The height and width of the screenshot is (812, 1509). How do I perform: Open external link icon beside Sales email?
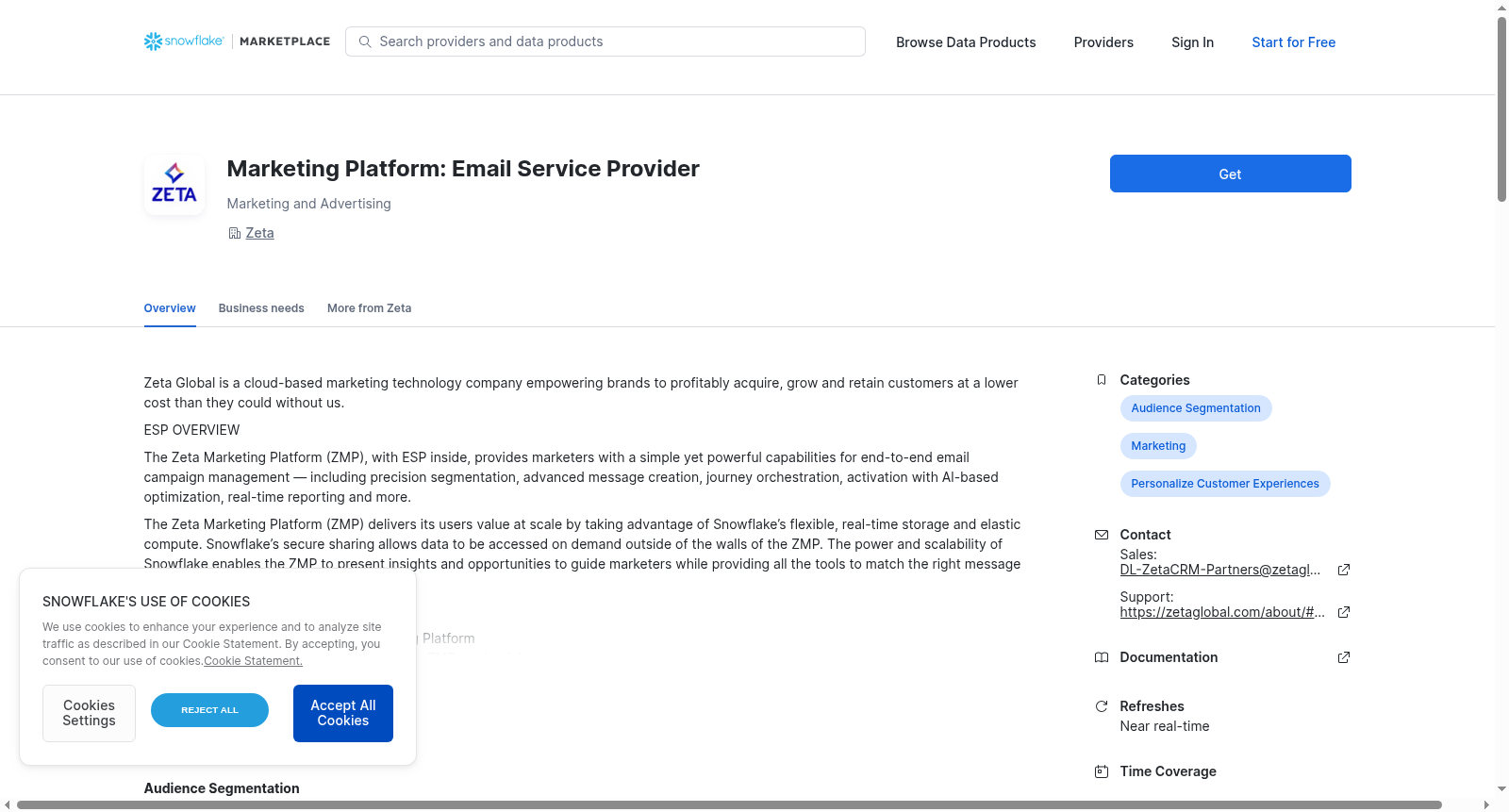click(x=1344, y=570)
